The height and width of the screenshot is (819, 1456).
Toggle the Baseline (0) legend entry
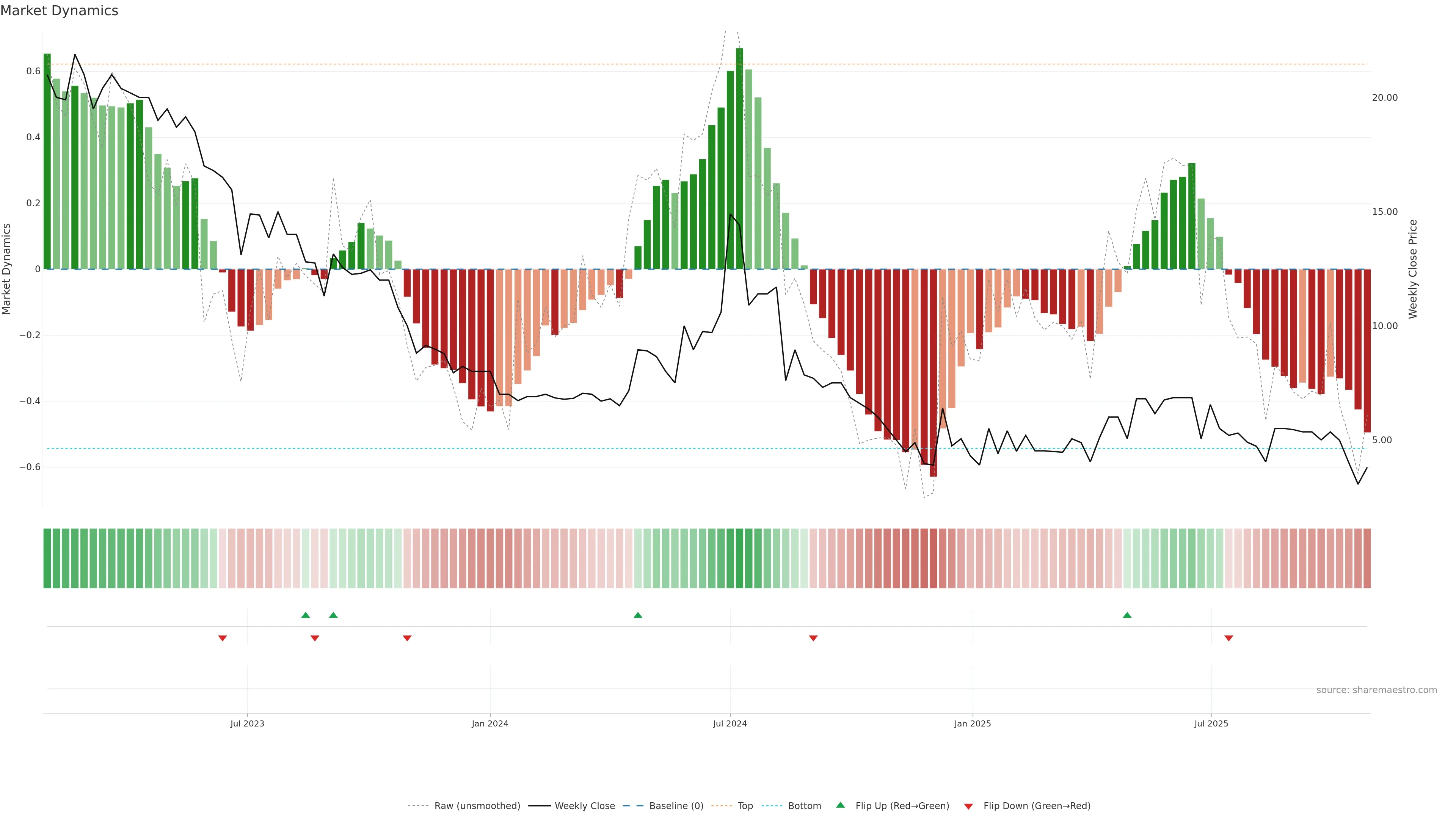coord(676,806)
